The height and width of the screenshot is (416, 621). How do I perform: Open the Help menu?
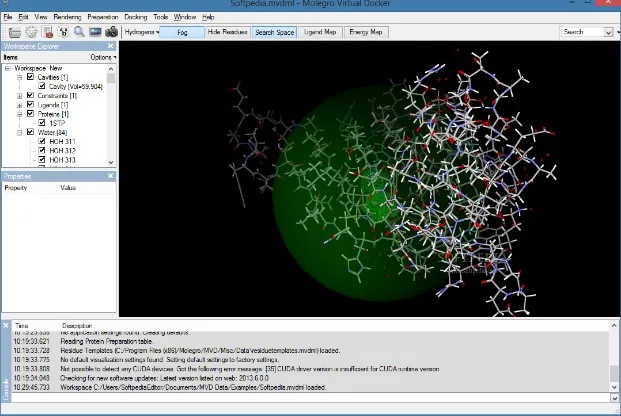pos(208,17)
